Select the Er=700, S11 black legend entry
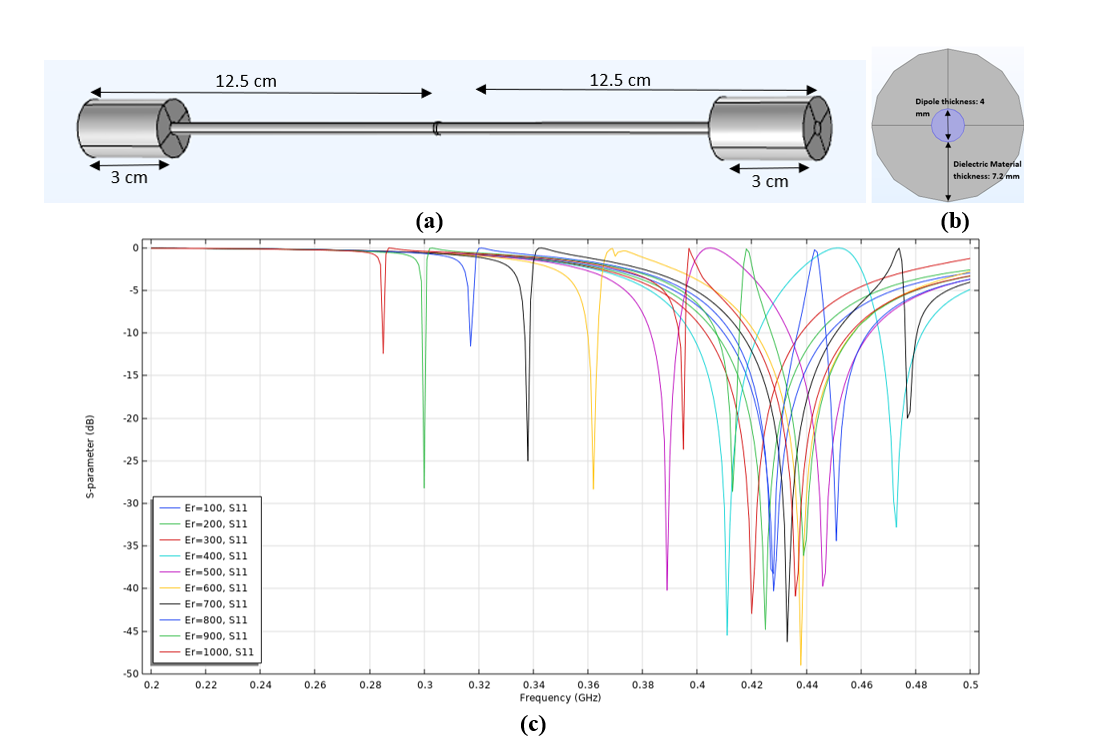Screen dimensions: 1101x751 pos(205,604)
